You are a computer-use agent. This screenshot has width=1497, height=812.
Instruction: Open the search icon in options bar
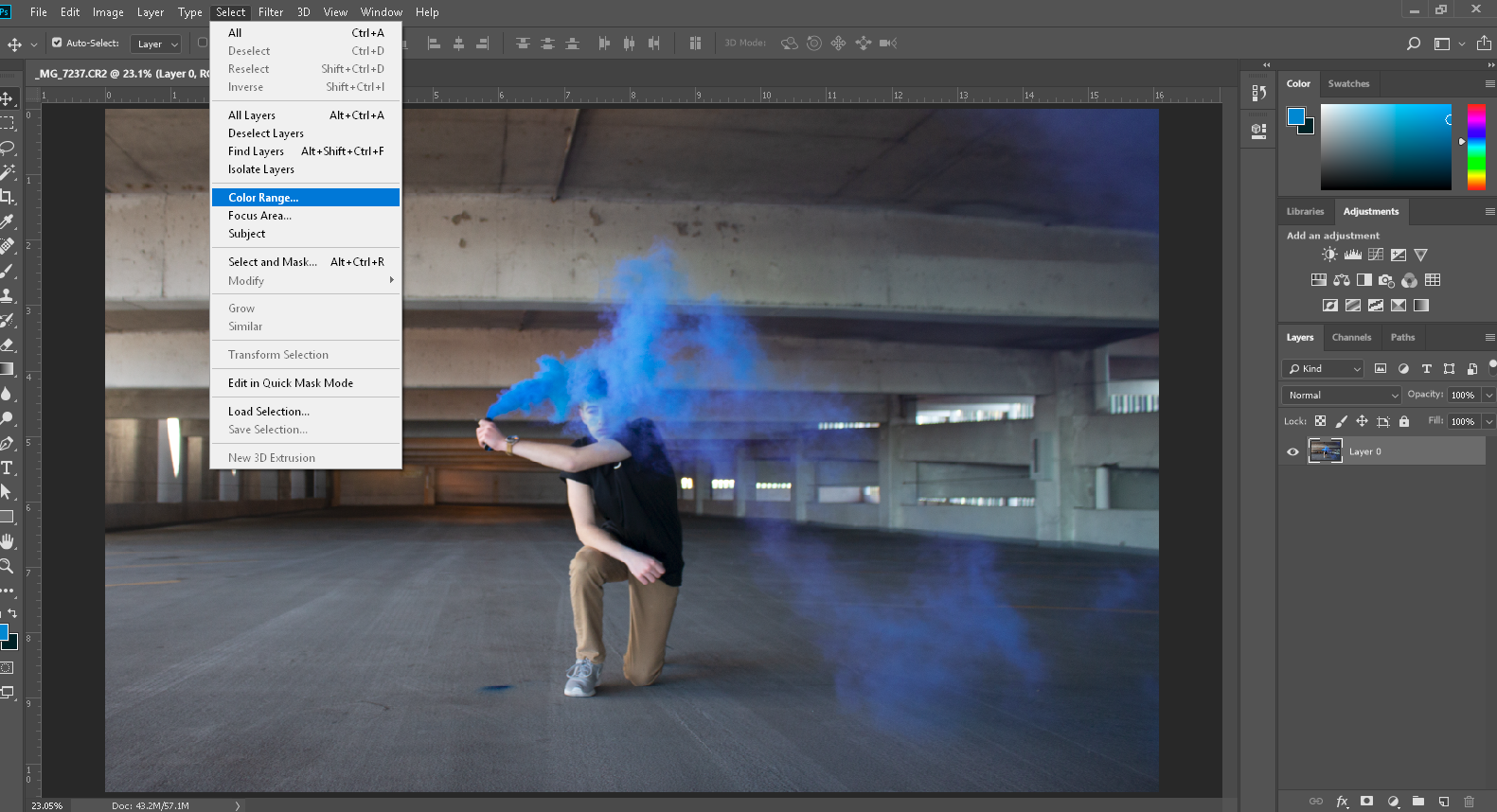1413,44
